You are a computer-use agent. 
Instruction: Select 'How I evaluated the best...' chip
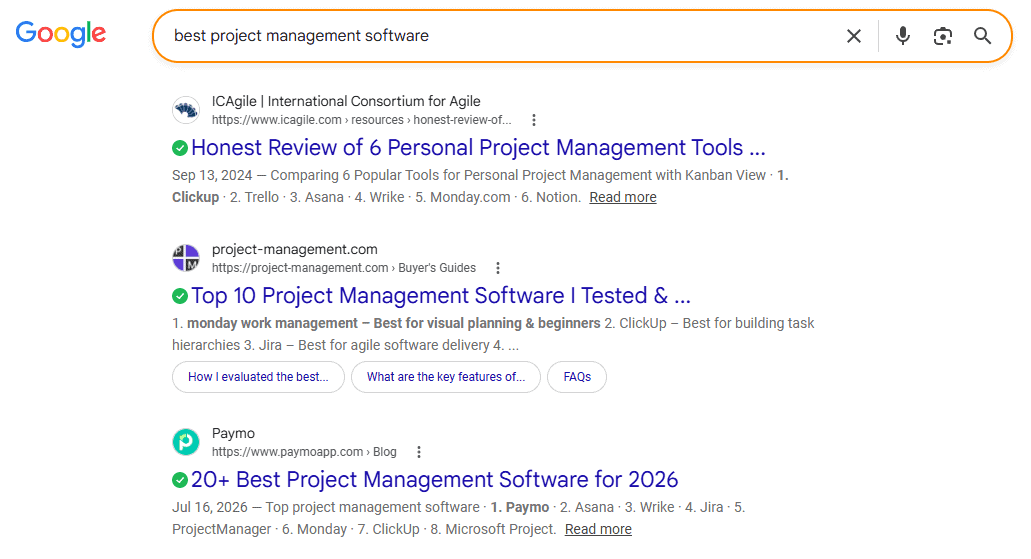pos(258,377)
